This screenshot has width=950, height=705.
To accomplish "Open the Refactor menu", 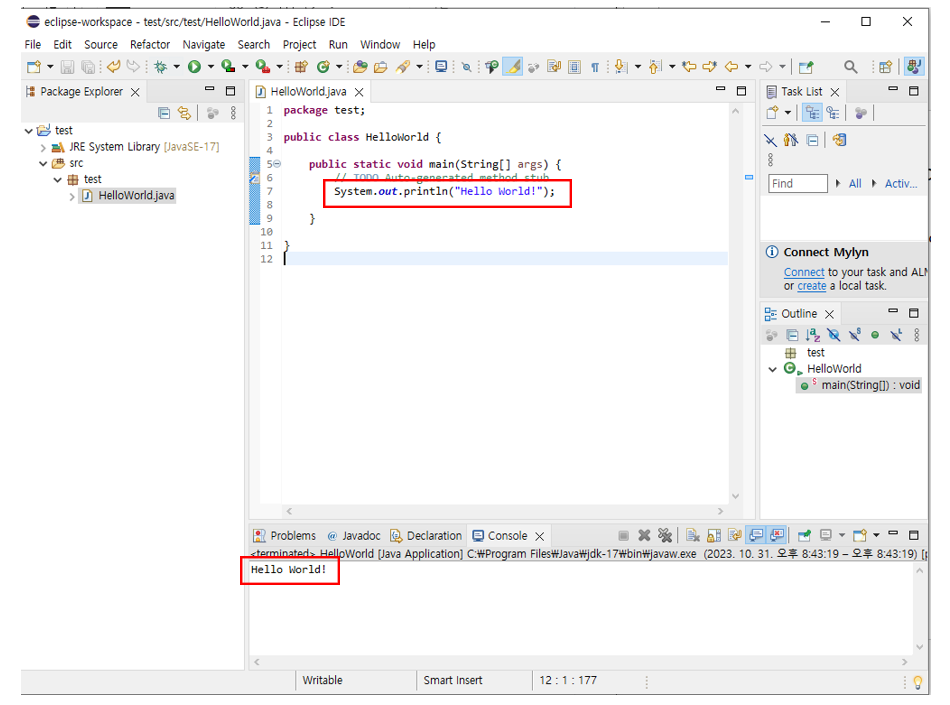I will (150, 44).
